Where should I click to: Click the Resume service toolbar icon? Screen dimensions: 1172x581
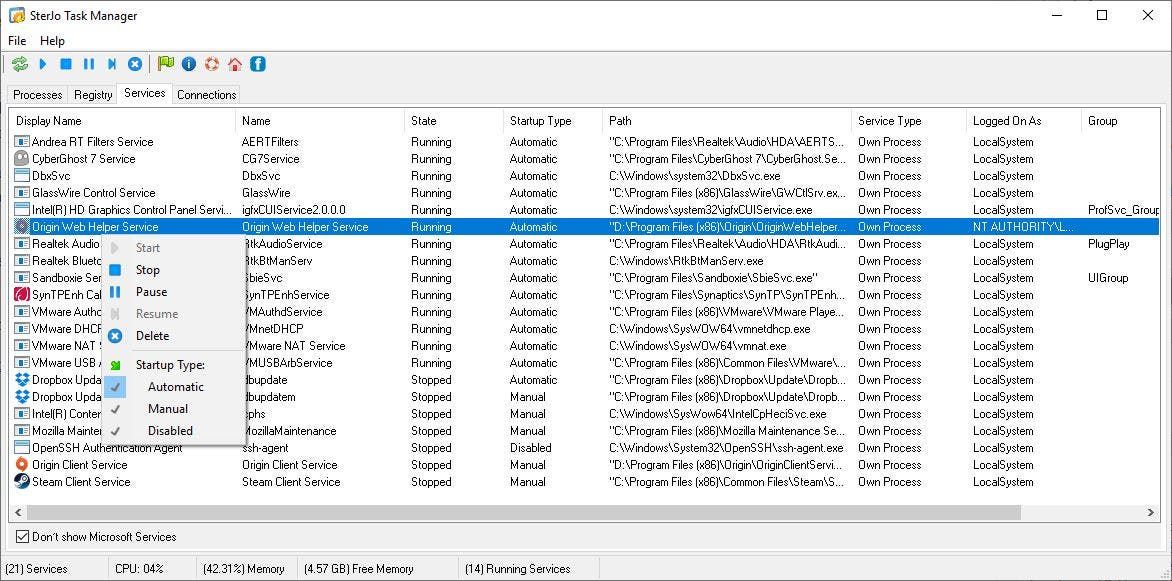click(x=112, y=64)
